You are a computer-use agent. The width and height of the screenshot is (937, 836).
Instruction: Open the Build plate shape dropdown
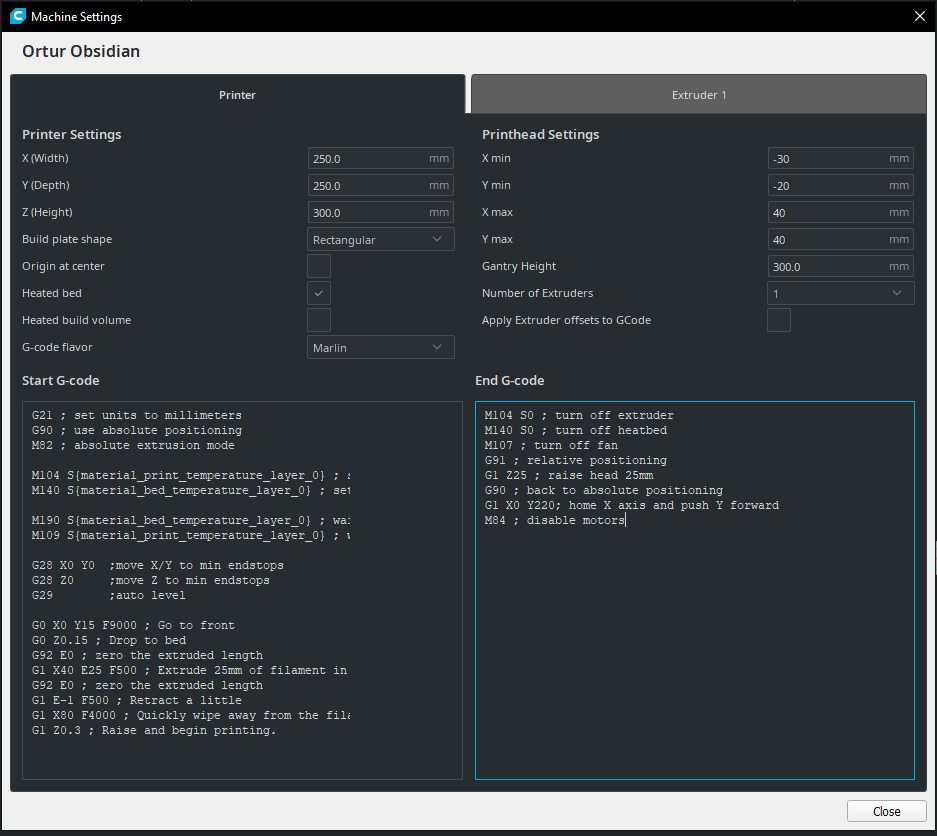[x=381, y=240]
